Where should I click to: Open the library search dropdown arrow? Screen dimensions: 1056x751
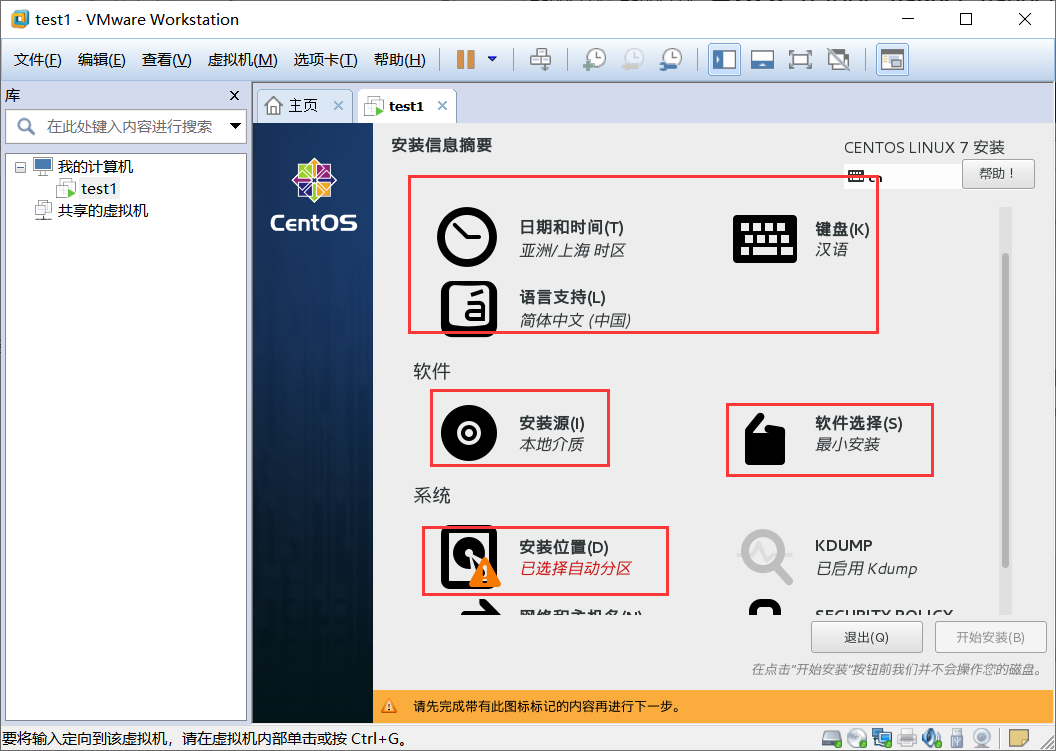(235, 126)
